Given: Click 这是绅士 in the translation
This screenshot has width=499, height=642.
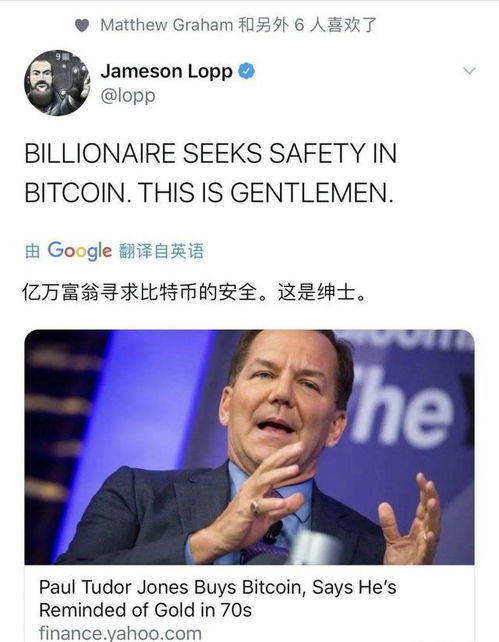Looking at the screenshot, I should pyautogui.click(x=316, y=292).
